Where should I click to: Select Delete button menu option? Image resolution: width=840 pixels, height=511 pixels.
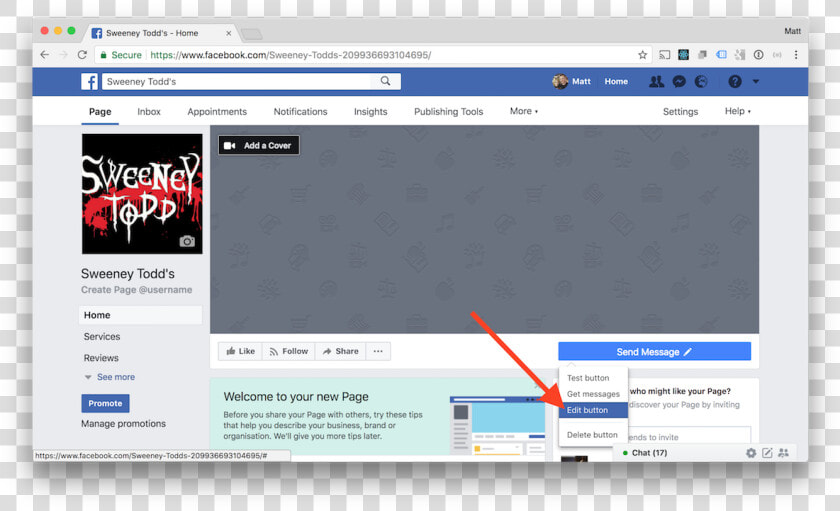pyautogui.click(x=593, y=434)
